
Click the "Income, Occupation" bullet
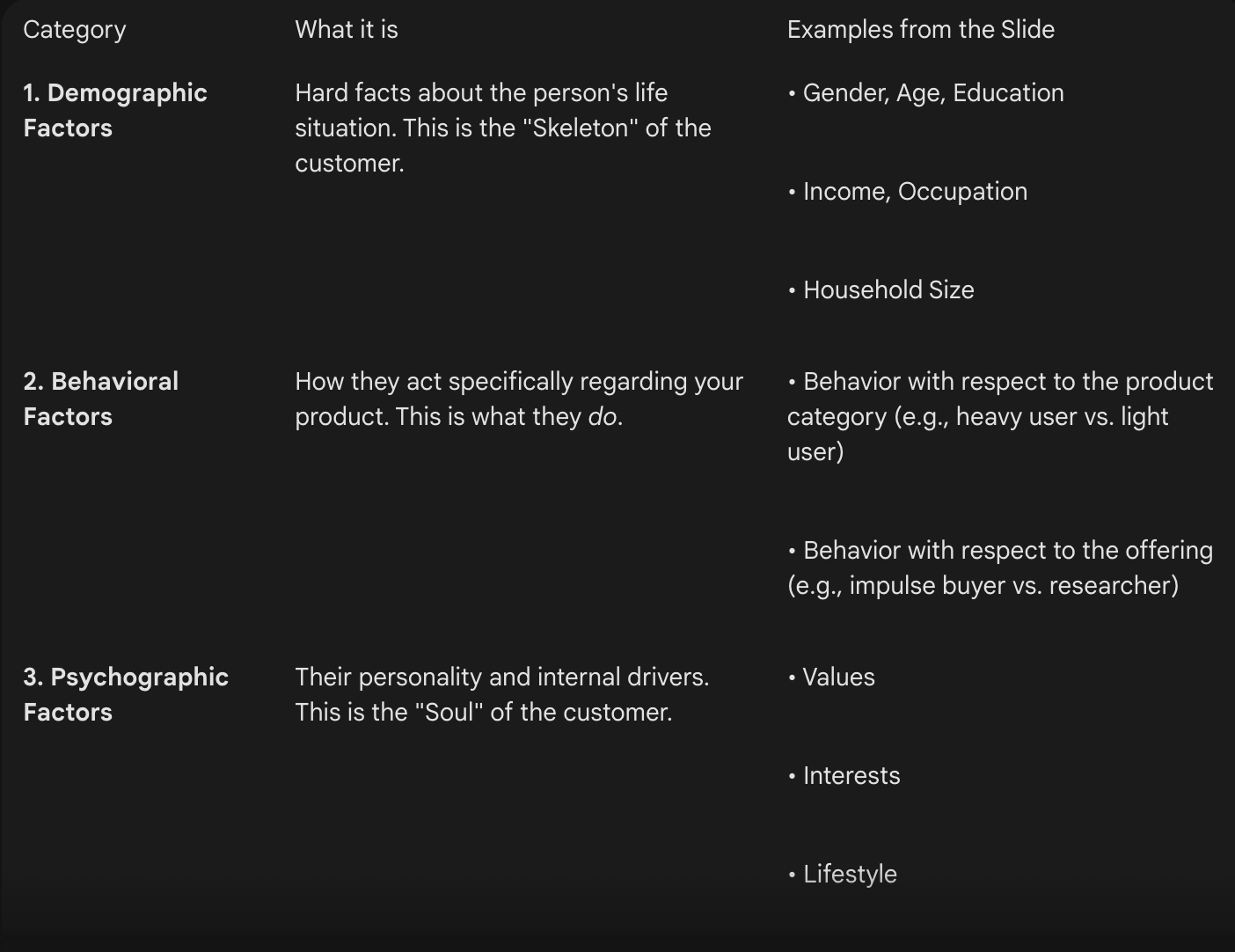click(914, 192)
